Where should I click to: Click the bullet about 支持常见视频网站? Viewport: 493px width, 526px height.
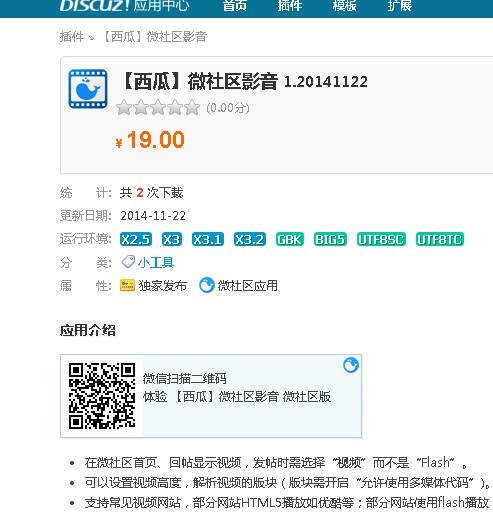(x=287, y=503)
